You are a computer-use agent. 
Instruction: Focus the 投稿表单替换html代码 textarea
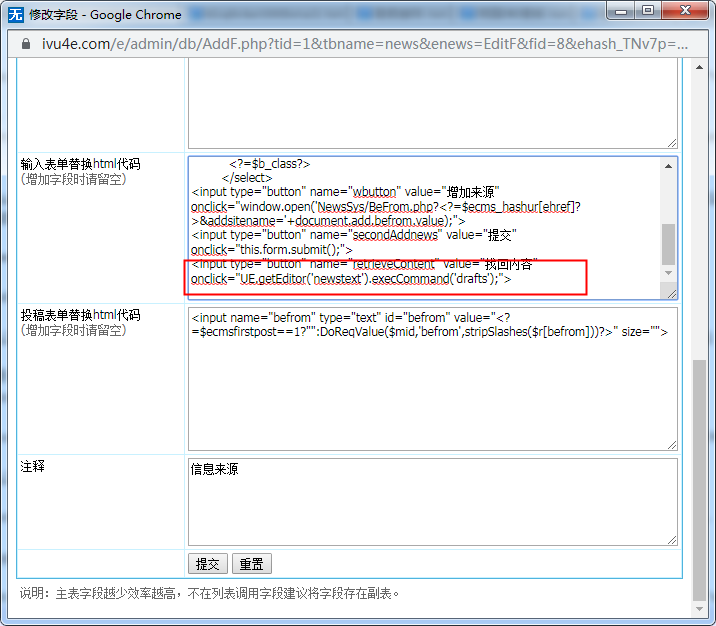click(432, 392)
